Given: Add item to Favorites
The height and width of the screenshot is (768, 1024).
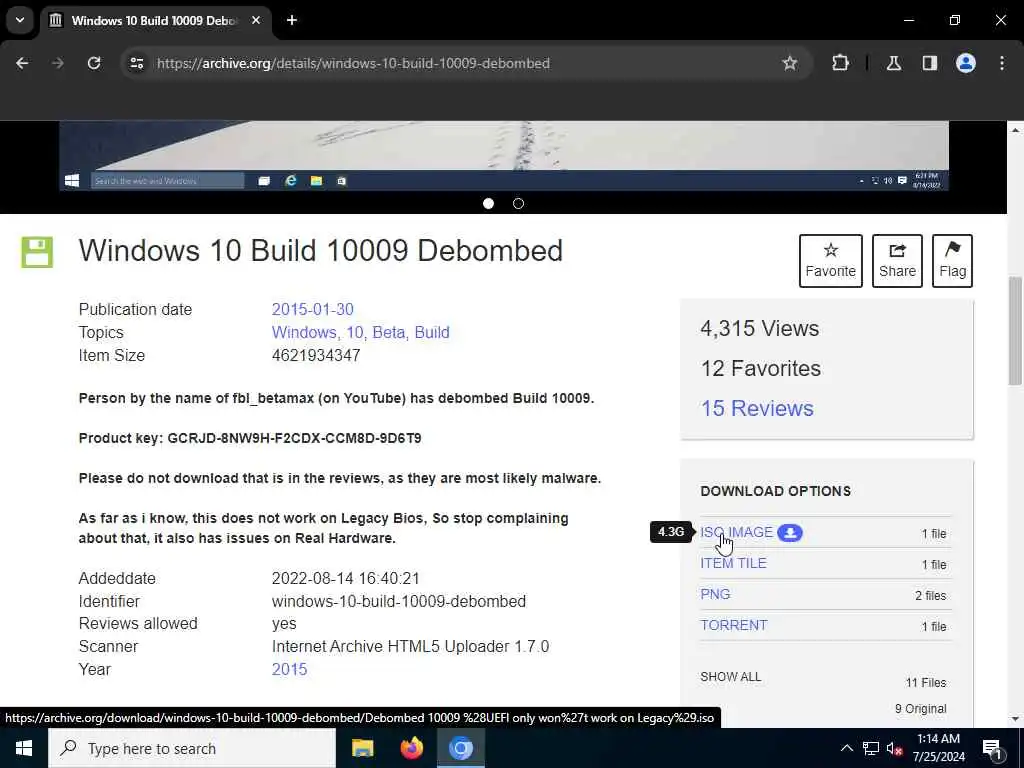Looking at the screenshot, I should 831,261.
